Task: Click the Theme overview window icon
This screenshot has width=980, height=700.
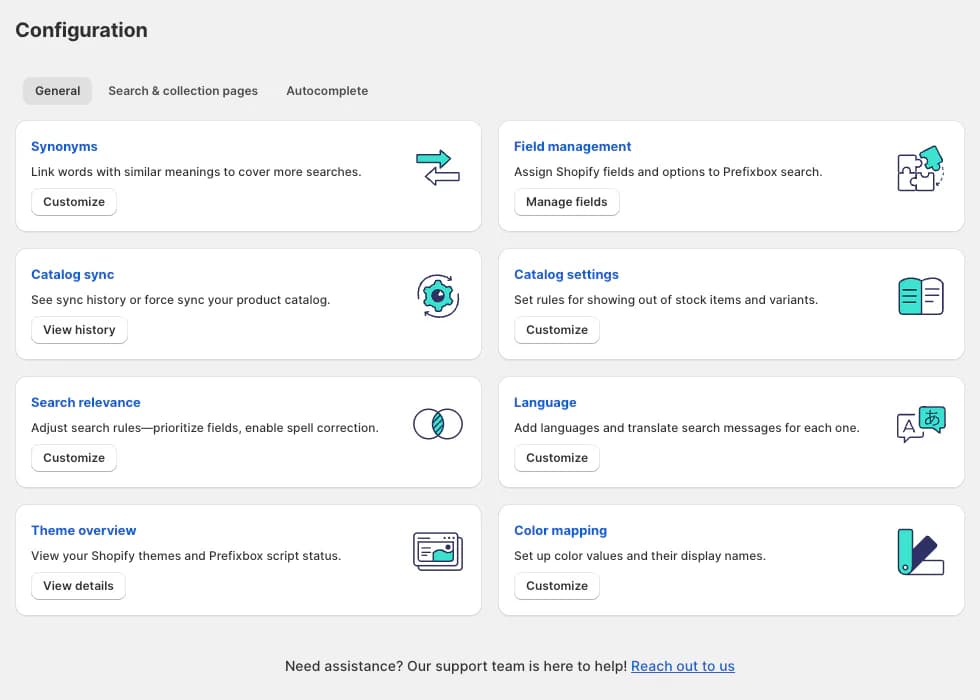Action: [x=438, y=551]
